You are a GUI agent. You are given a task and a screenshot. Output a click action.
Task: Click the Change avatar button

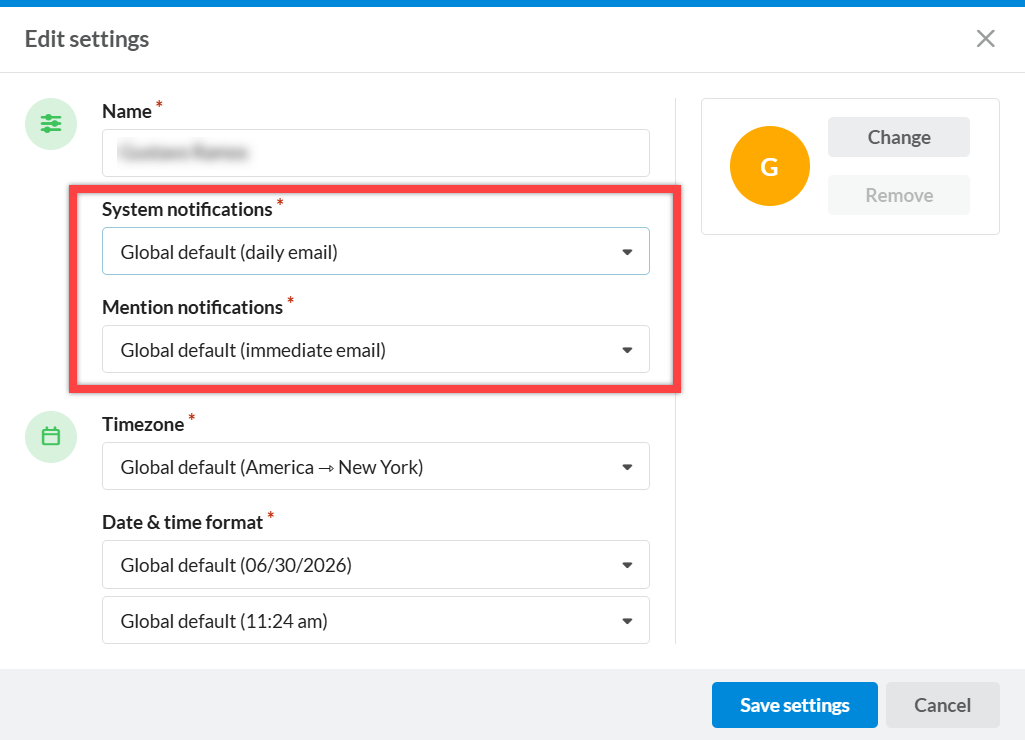point(899,137)
